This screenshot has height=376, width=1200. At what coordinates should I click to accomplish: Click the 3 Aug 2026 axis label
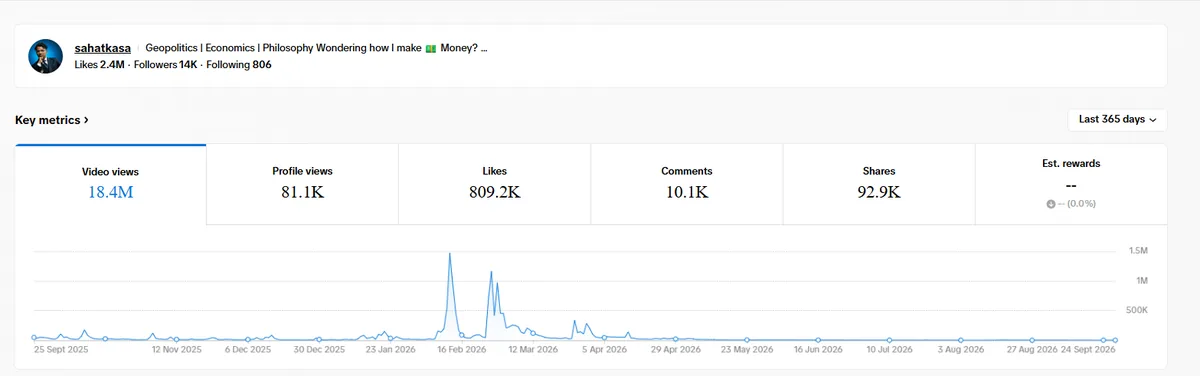point(960,350)
